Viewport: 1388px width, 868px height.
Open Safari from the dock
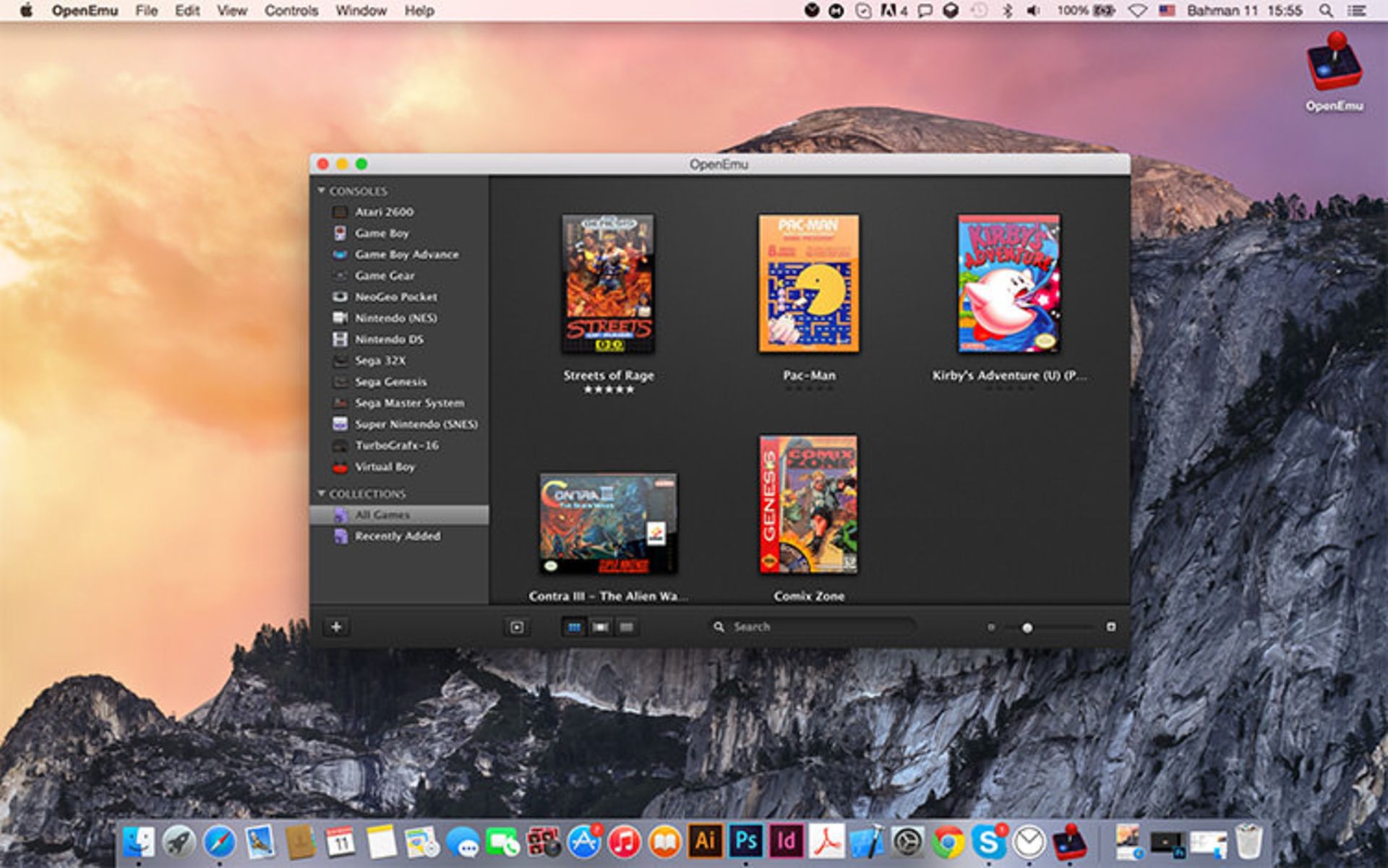219,842
